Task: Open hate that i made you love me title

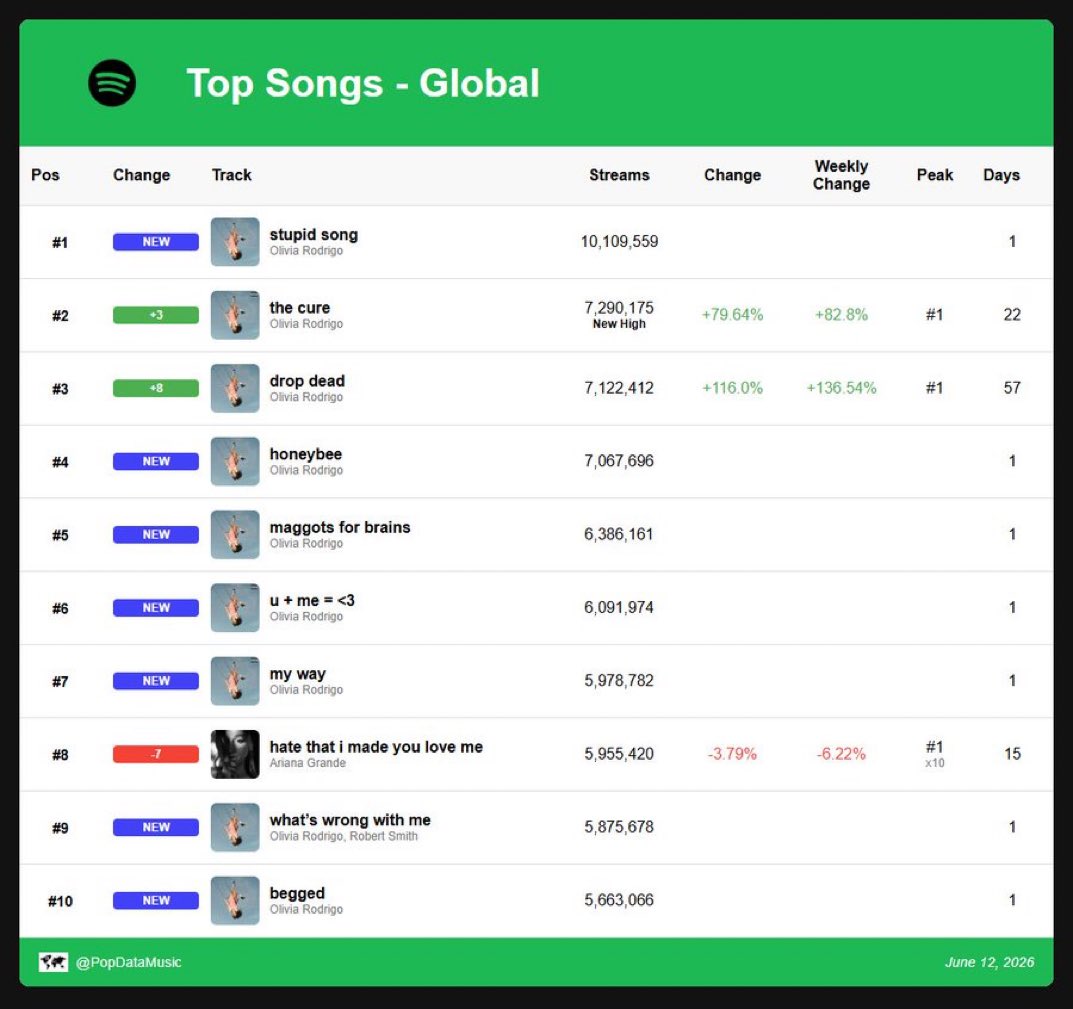Action: coord(376,748)
